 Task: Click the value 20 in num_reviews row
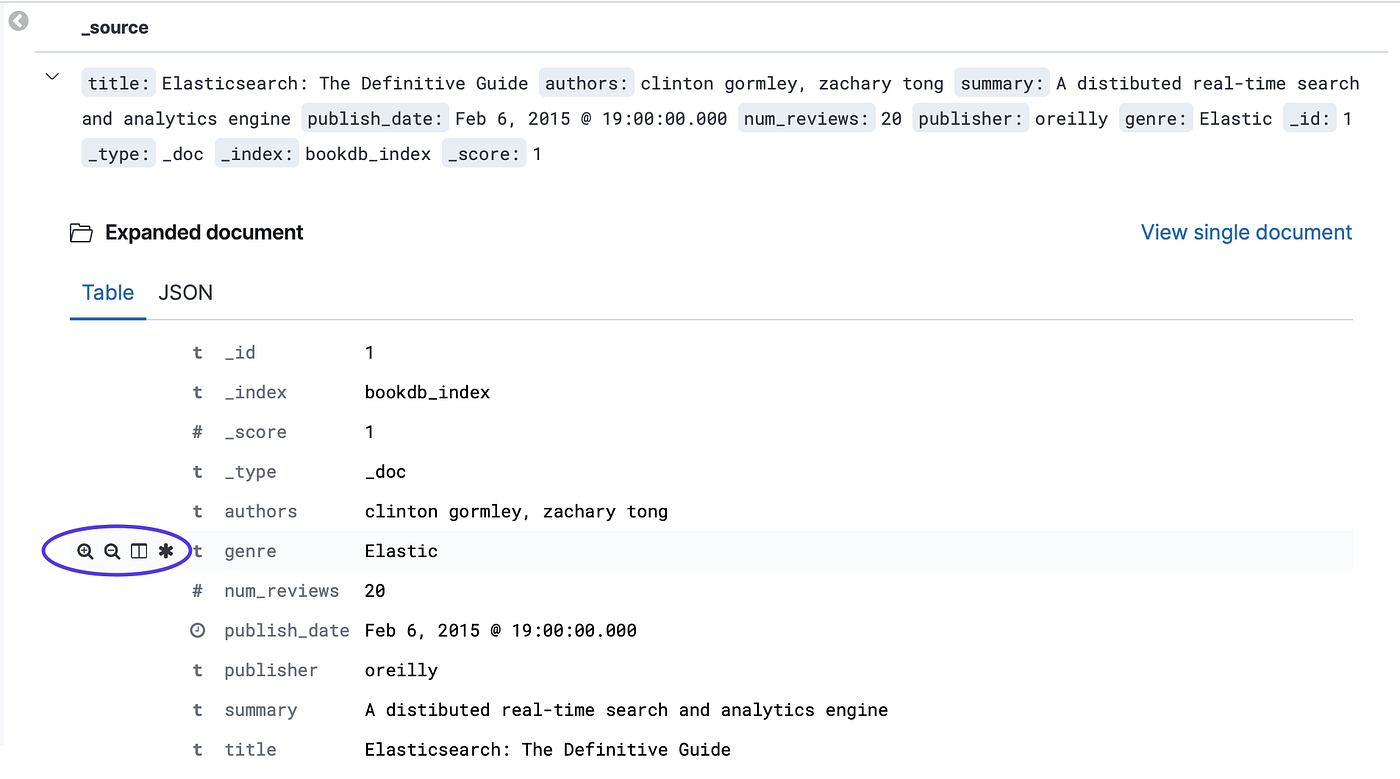coord(375,591)
